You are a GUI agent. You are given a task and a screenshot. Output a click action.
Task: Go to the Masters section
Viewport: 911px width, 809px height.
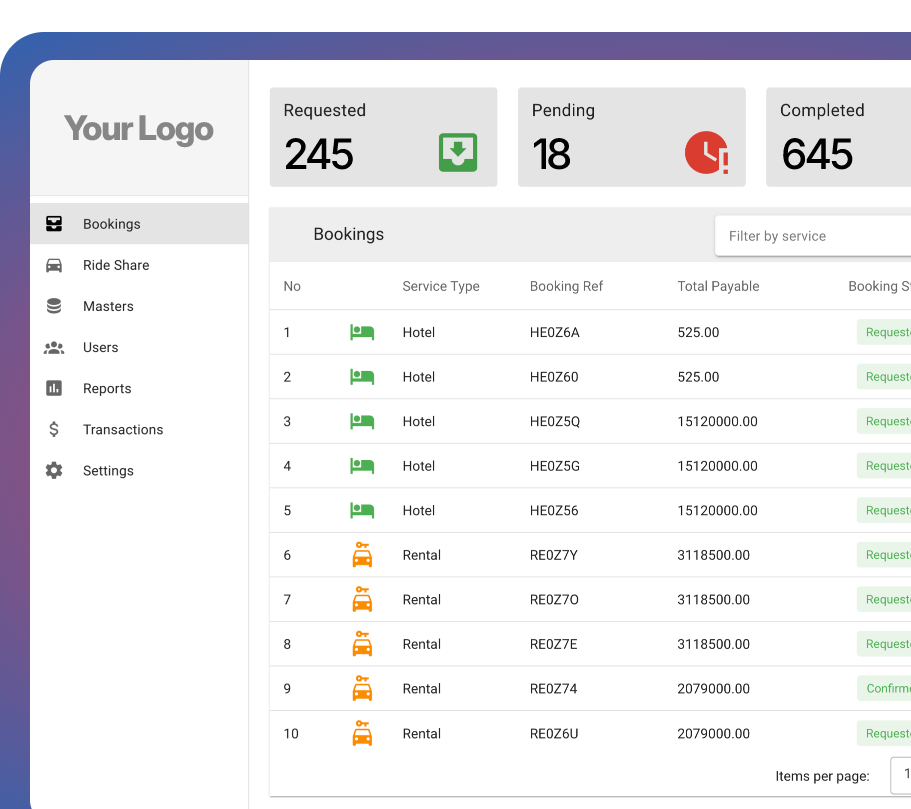coord(139,306)
